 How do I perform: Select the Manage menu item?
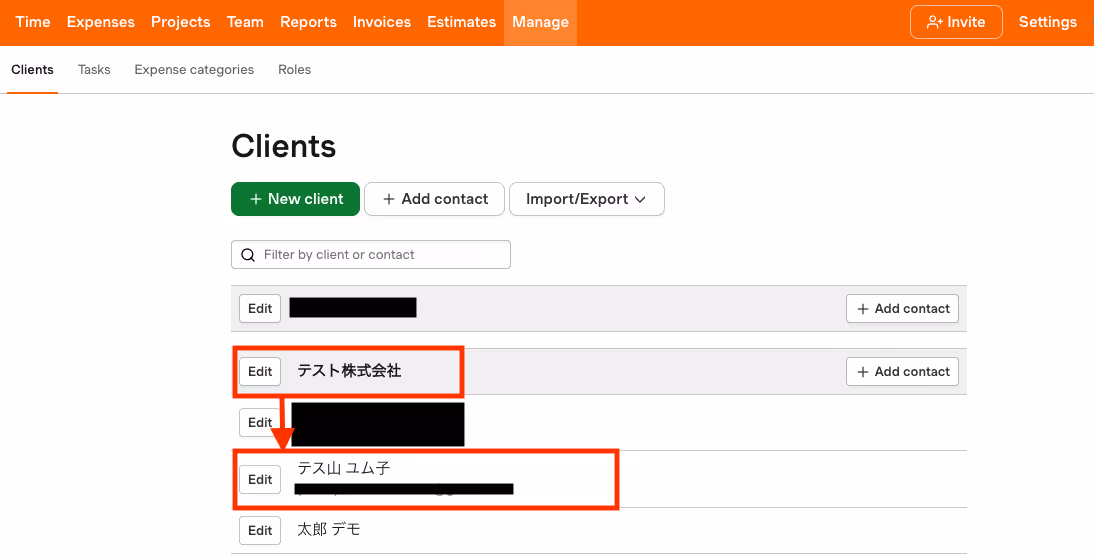coord(540,22)
